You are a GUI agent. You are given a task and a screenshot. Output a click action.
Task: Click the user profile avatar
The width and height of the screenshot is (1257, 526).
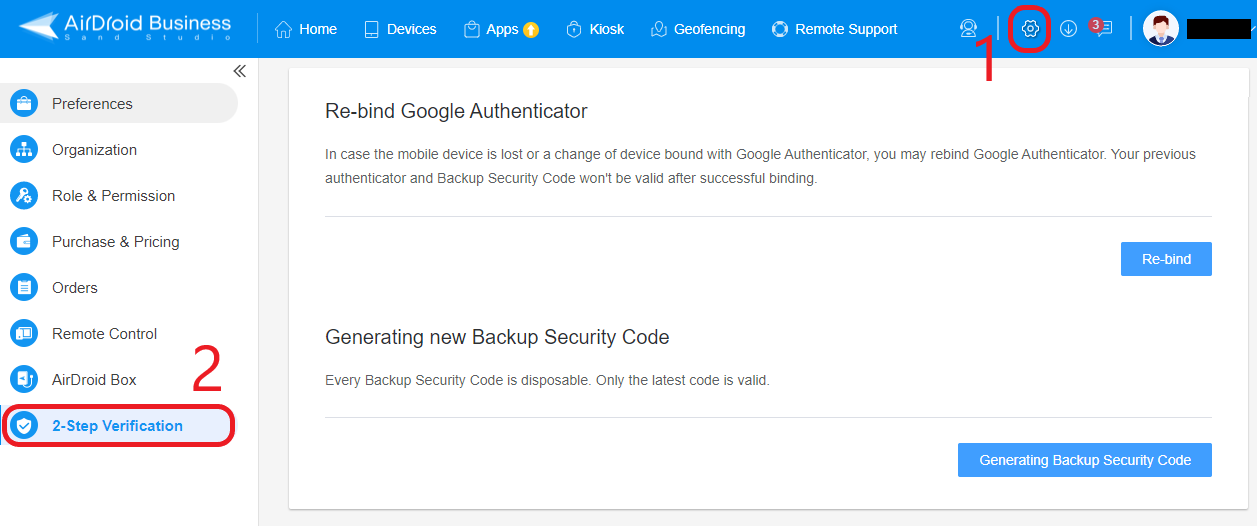pos(1161,29)
